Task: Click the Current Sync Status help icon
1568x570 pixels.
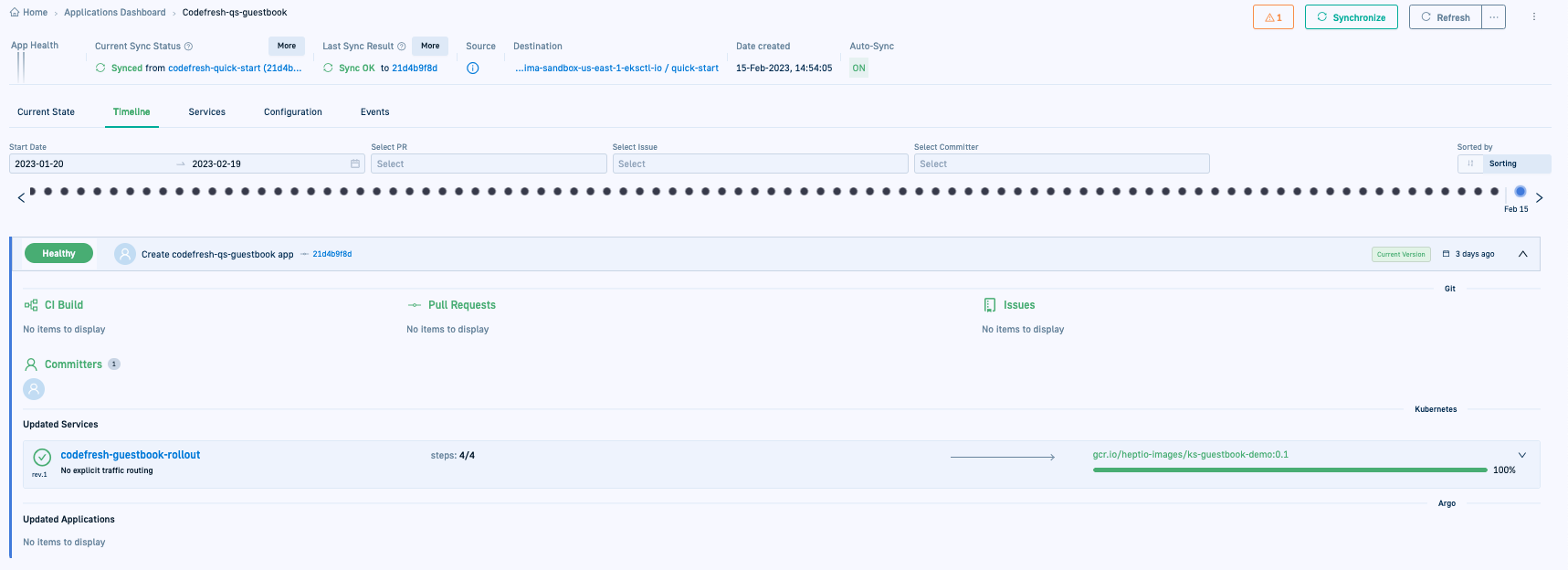Action: tap(189, 47)
